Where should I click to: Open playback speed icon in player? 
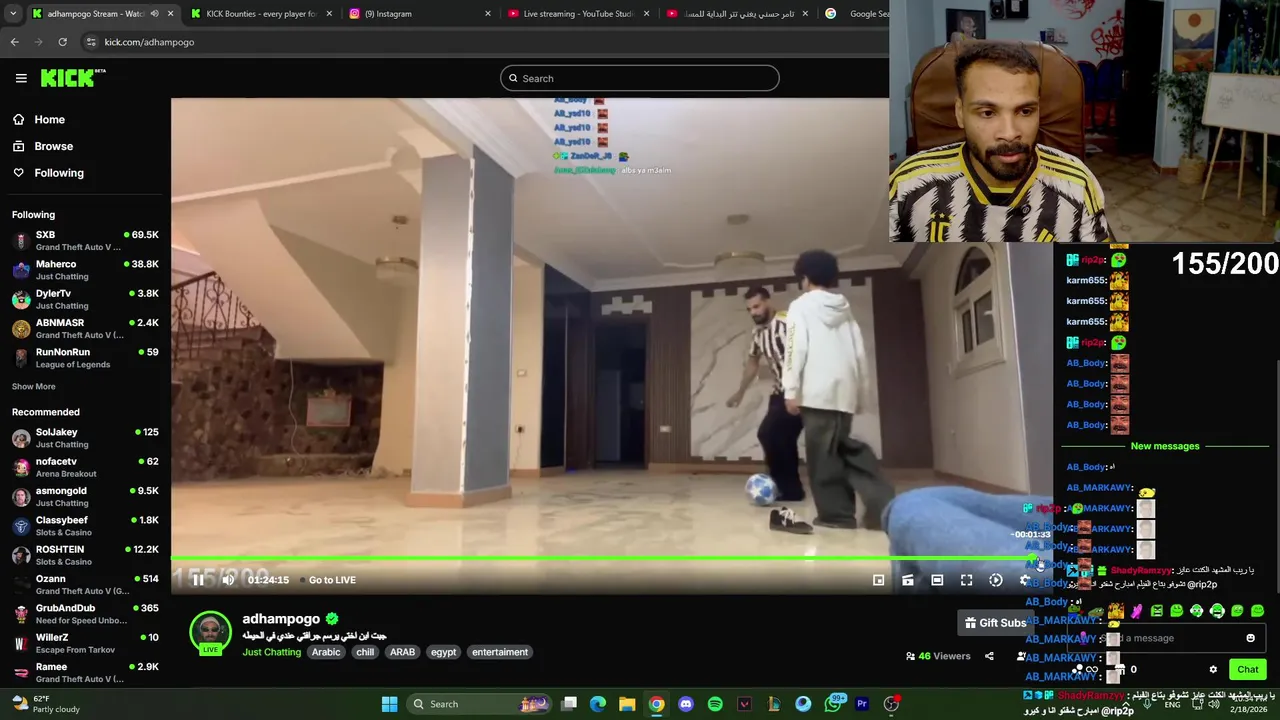996,580
